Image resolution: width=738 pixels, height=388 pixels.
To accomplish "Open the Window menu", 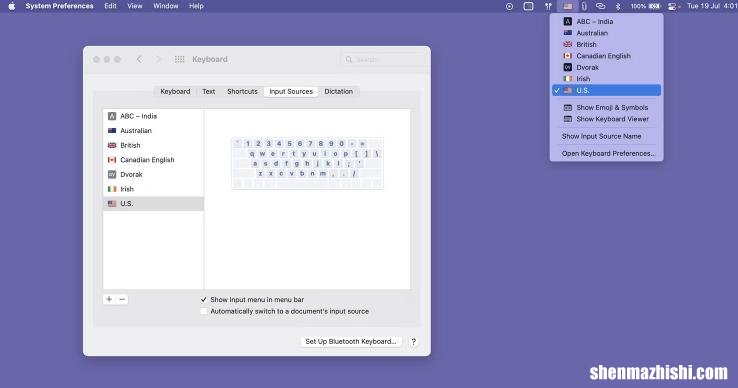I will (166, 6).
